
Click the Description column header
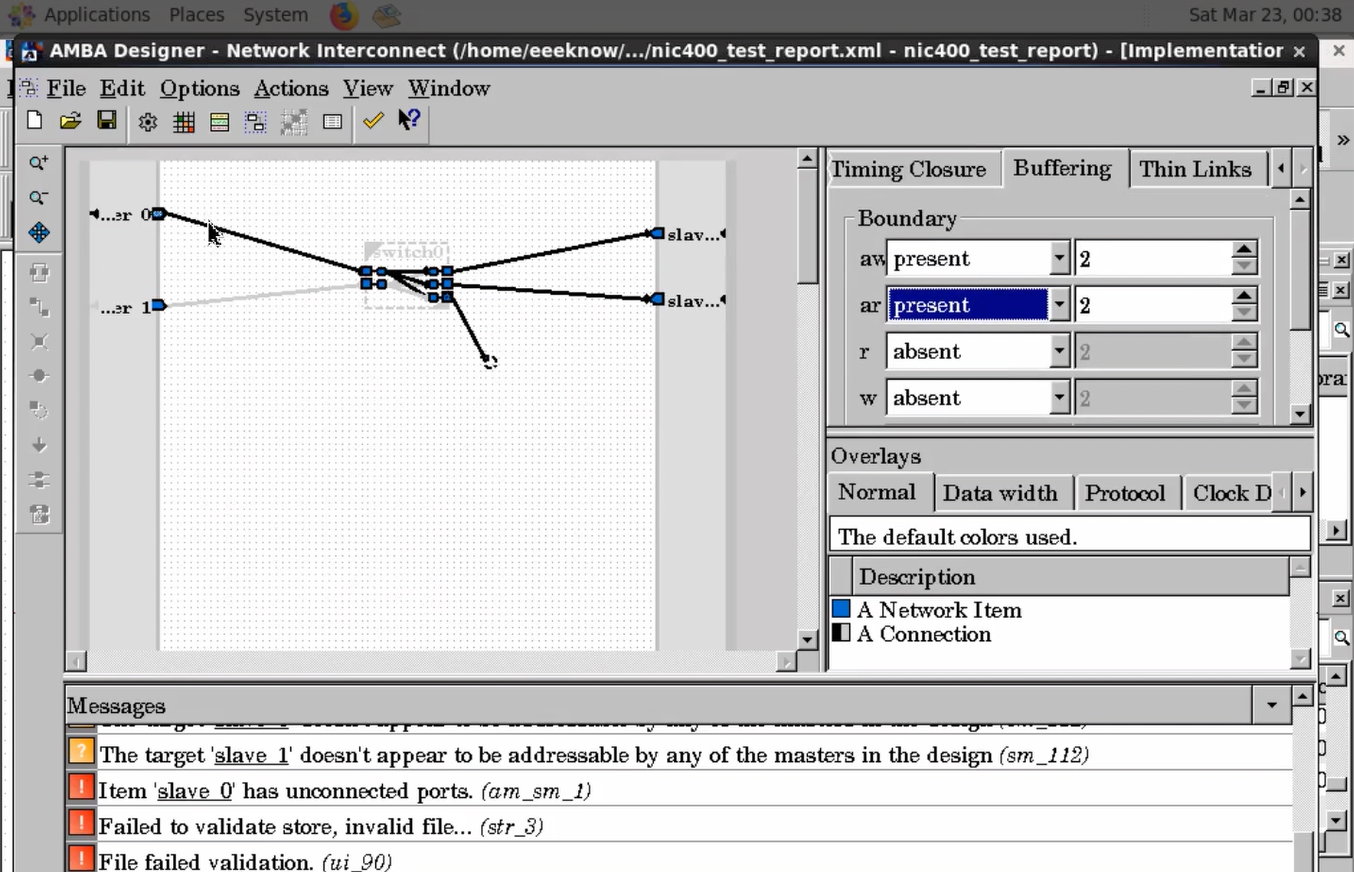tap(1069, 577)
